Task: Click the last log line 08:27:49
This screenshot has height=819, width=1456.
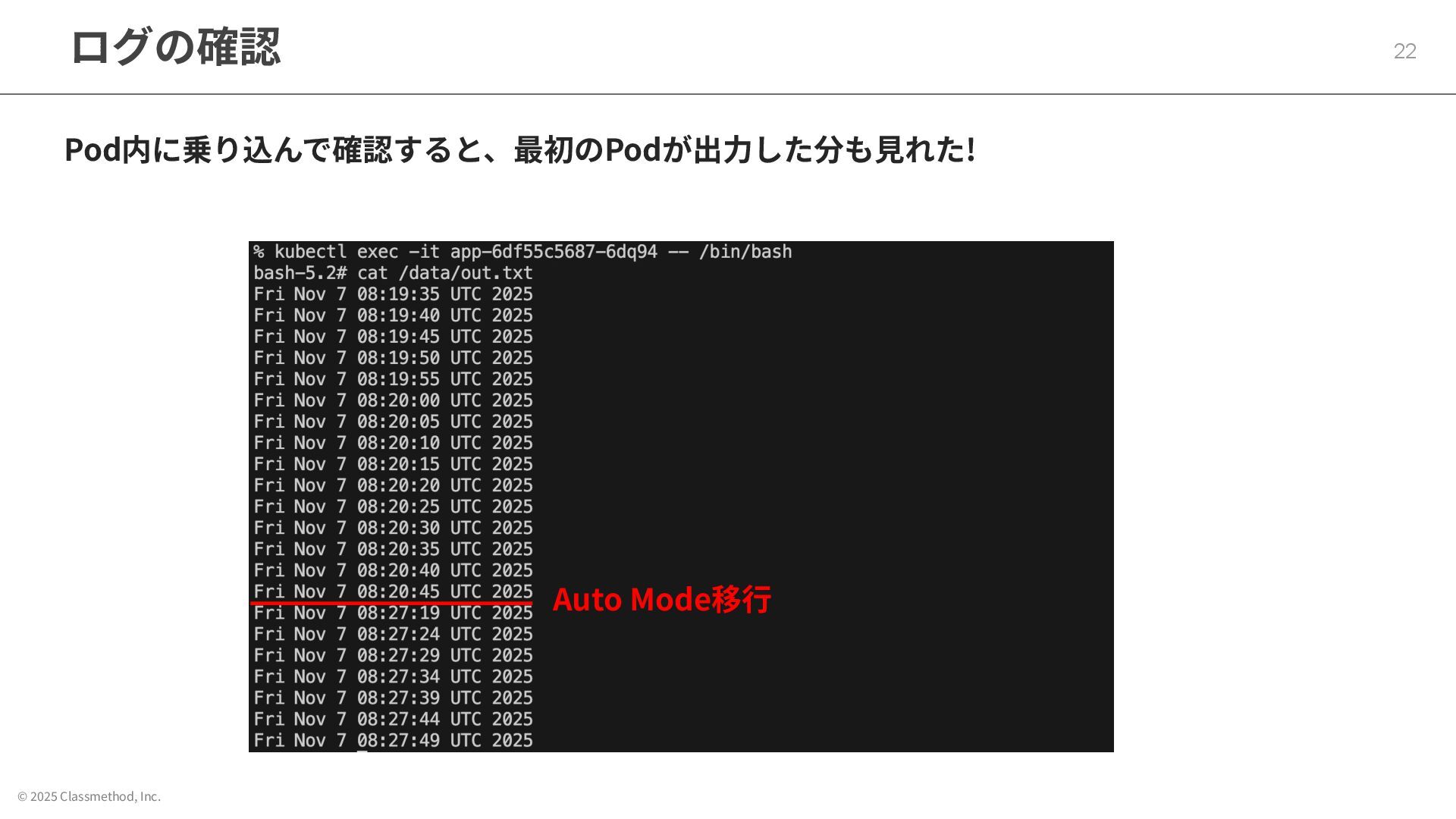Action: (x=393, y=740)
